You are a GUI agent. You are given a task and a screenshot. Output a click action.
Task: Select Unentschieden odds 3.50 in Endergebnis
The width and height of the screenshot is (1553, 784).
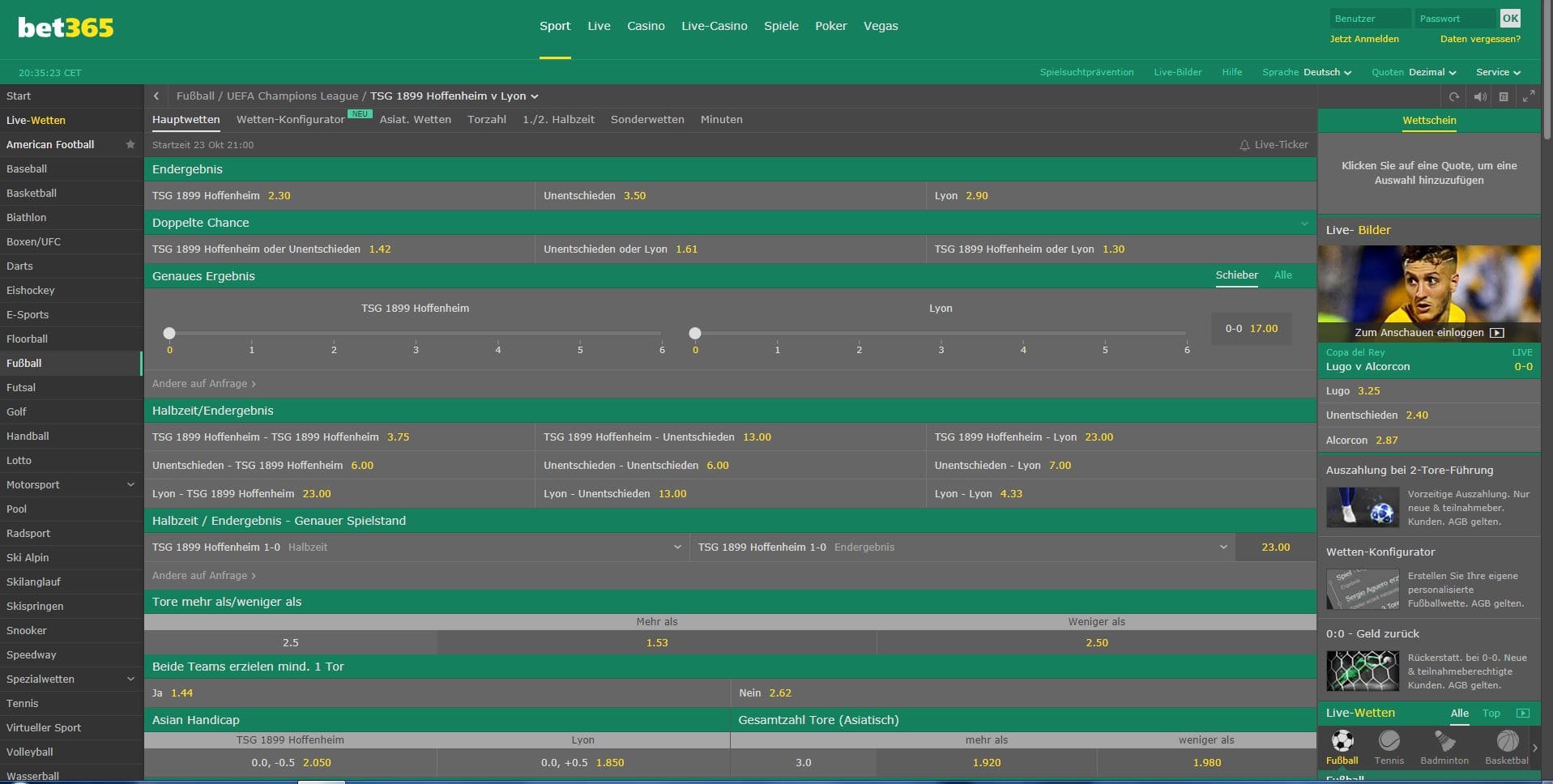(x=730, y=196)
